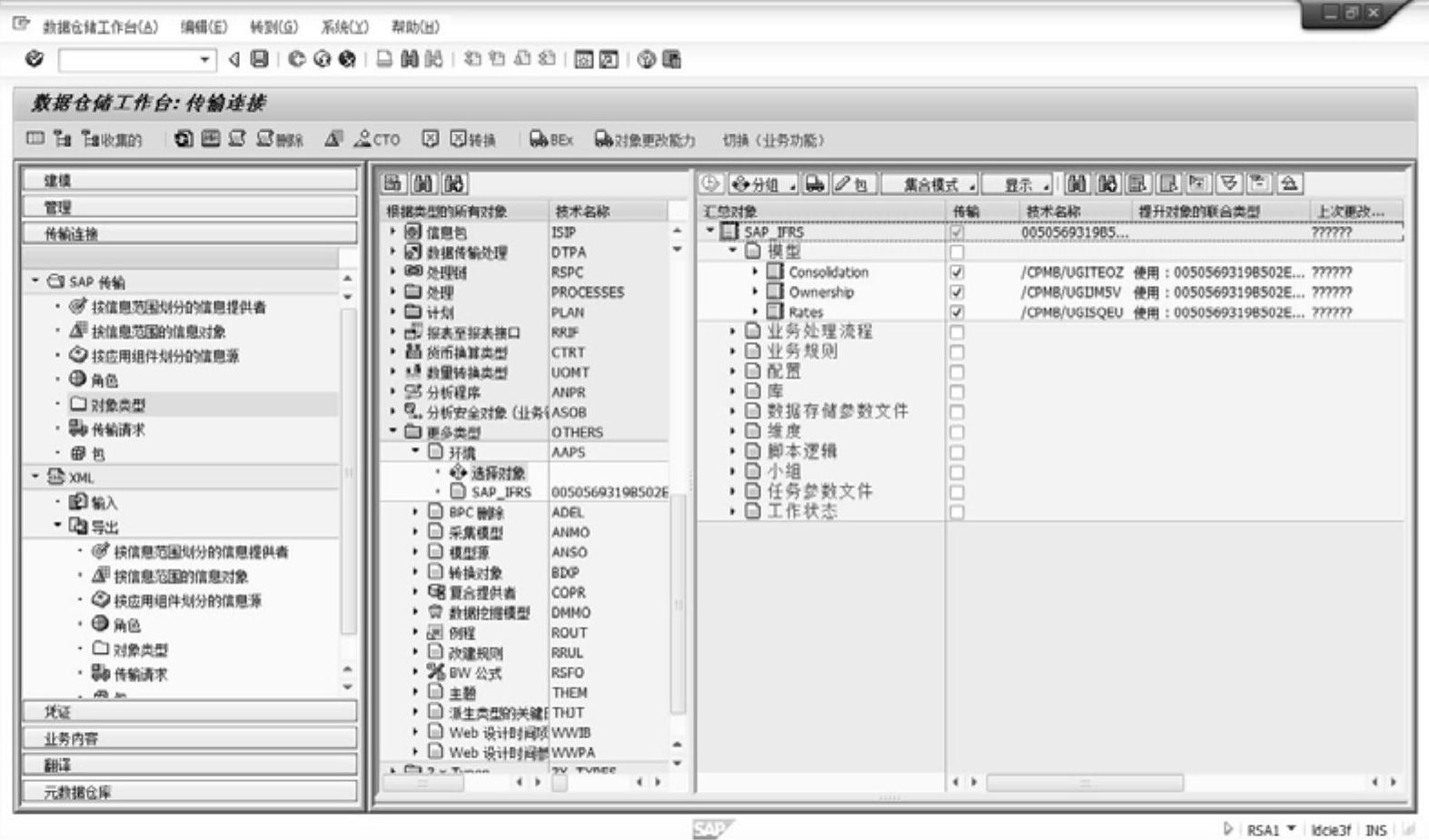Click the 管理 navigation button
The image size is (1429, 840).
(x=190, y=206)
